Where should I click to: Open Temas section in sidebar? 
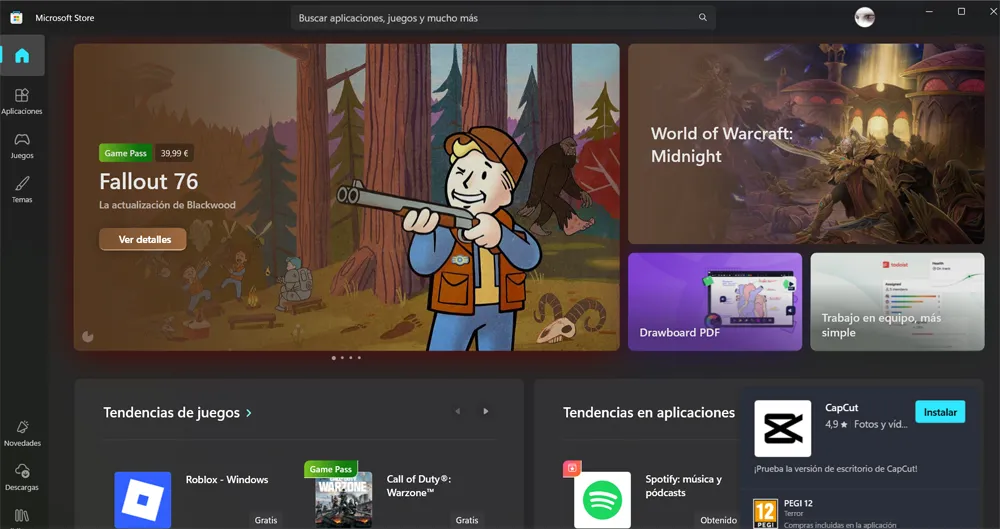(x=22, y=190)
